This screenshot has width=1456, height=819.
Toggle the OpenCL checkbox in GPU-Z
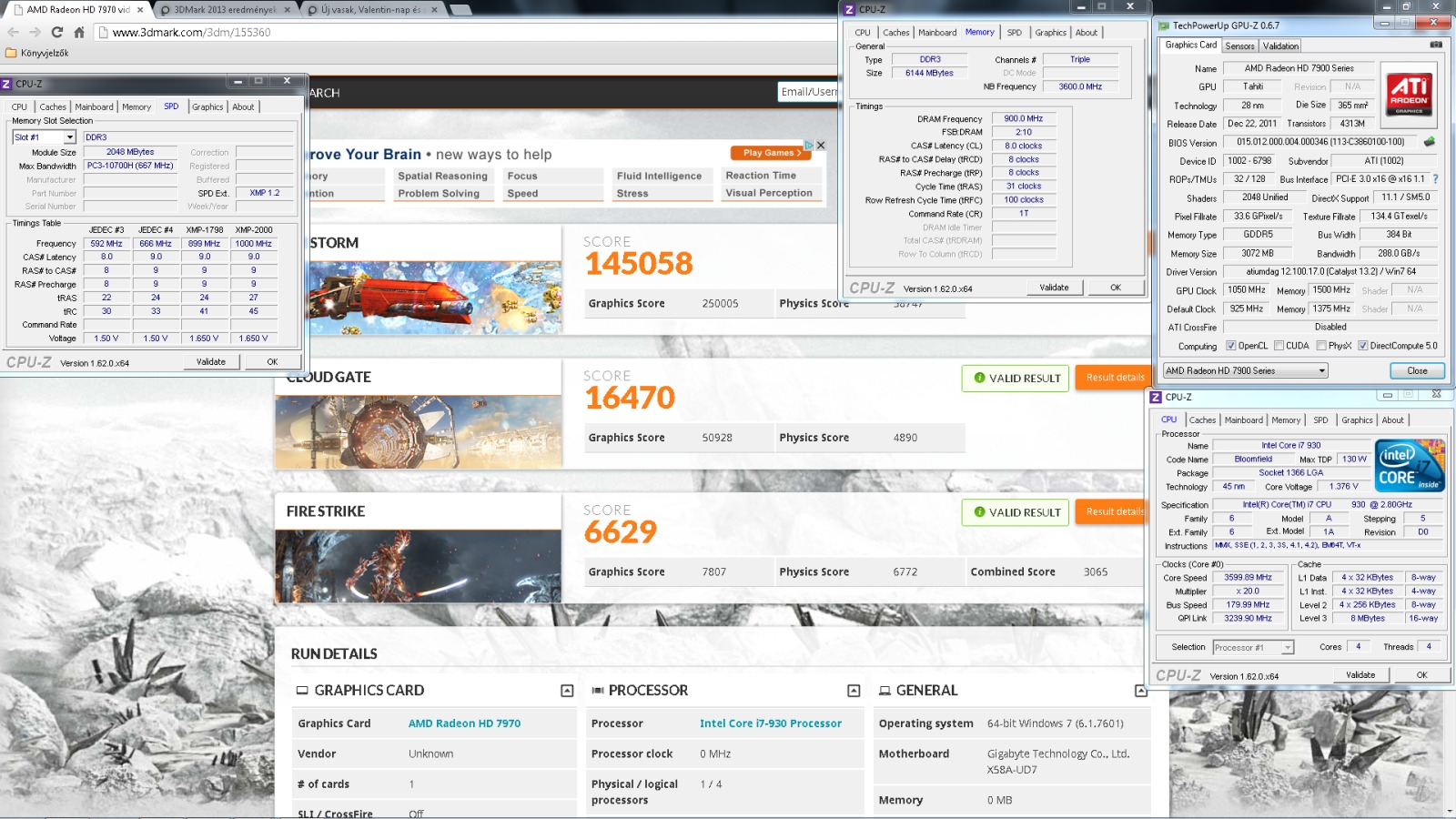(1230, 346)
